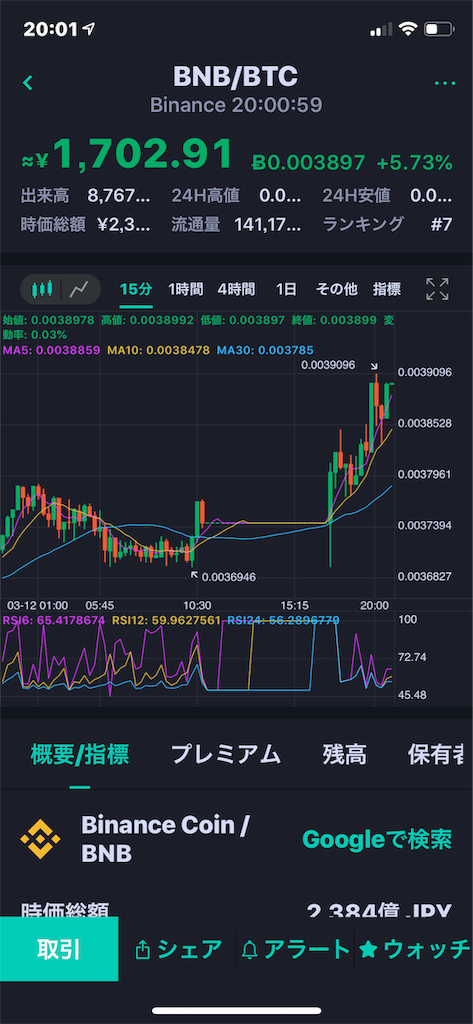Select the 1時間 timeframe tab
Viewport: 473px width, 1024px height.
[x=185, y=289]
